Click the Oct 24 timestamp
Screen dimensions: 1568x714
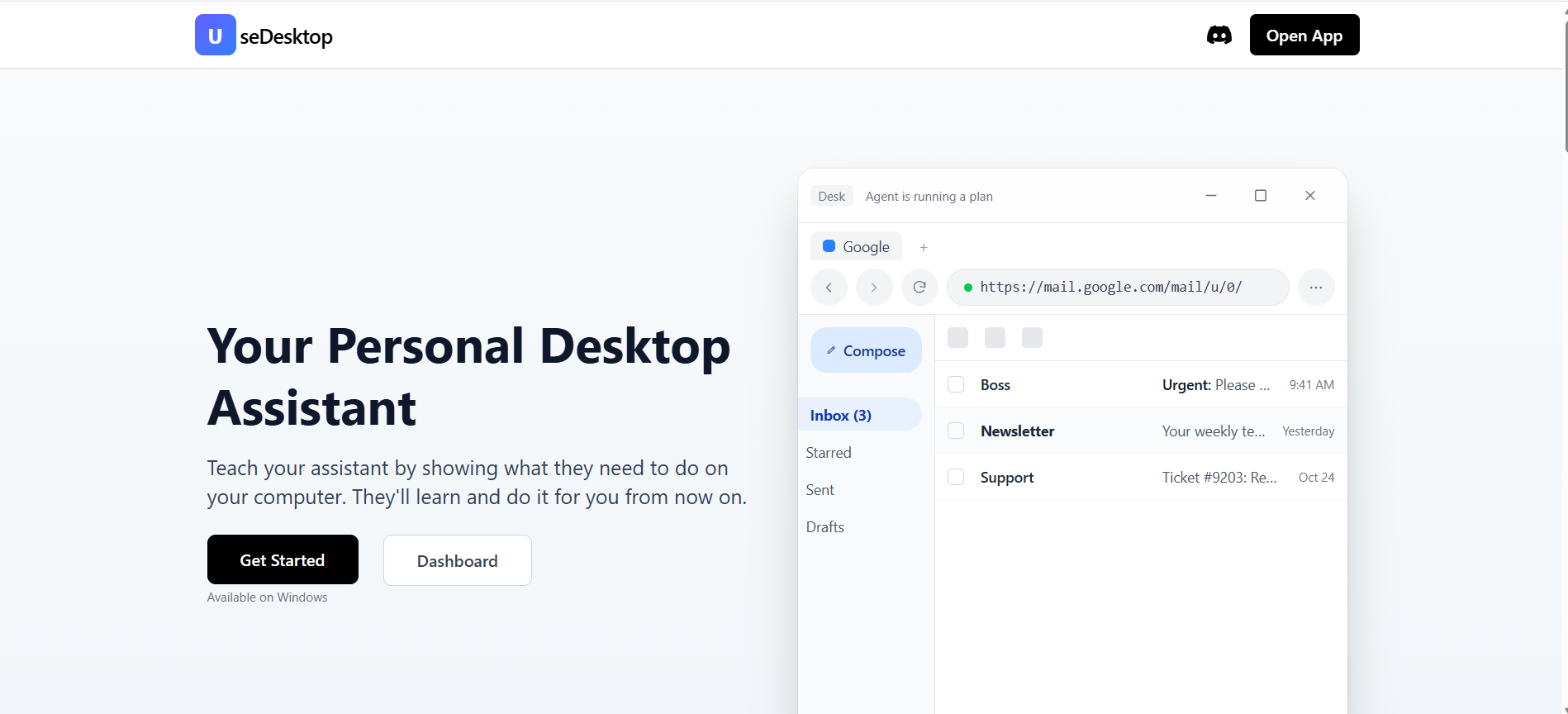pyautogui.click(x=1317, y=477)
